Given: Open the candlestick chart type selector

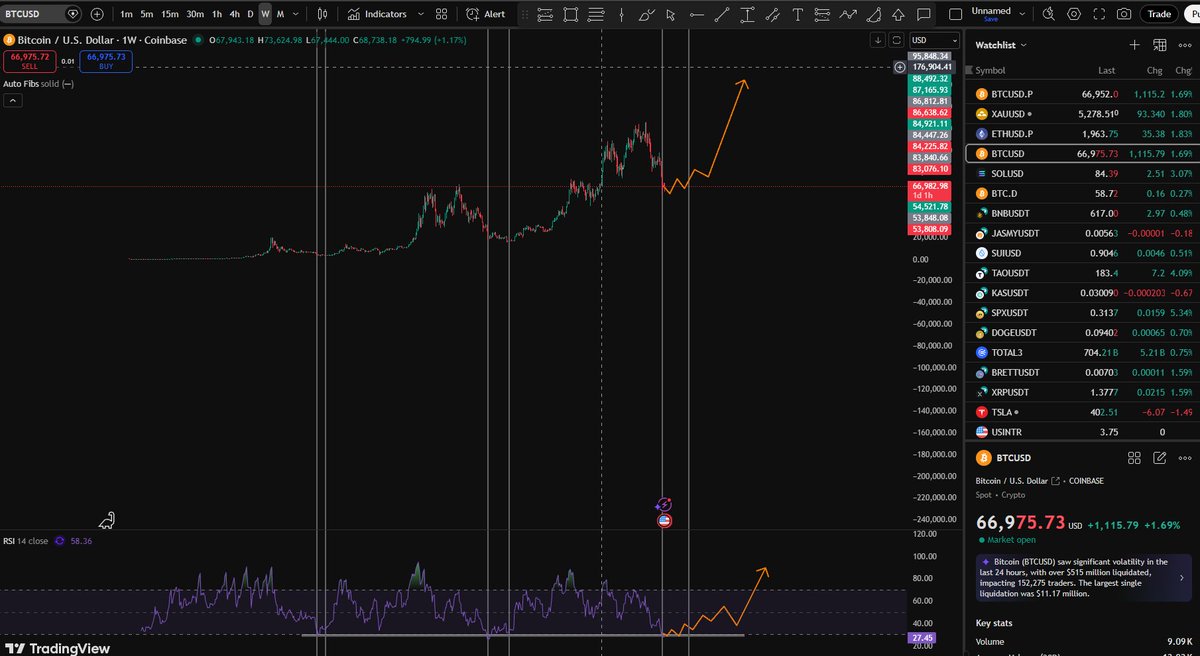Looking at the screenshot, I should click(322, 14).
